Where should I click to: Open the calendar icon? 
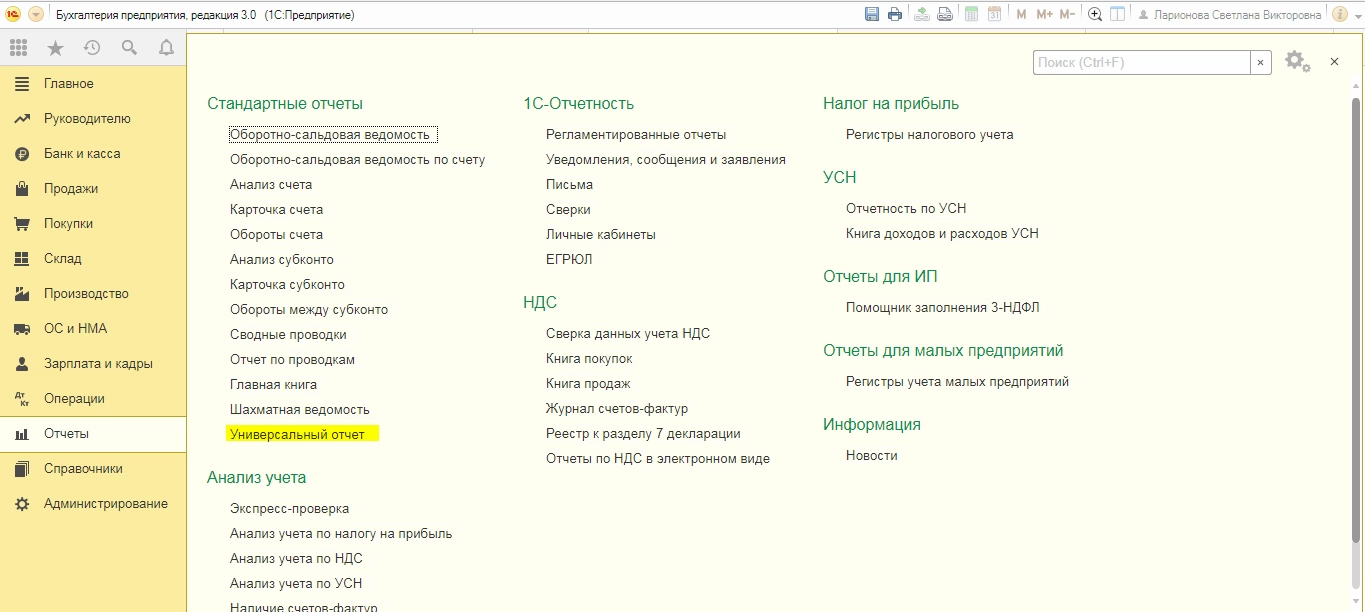tap(994, 14)
